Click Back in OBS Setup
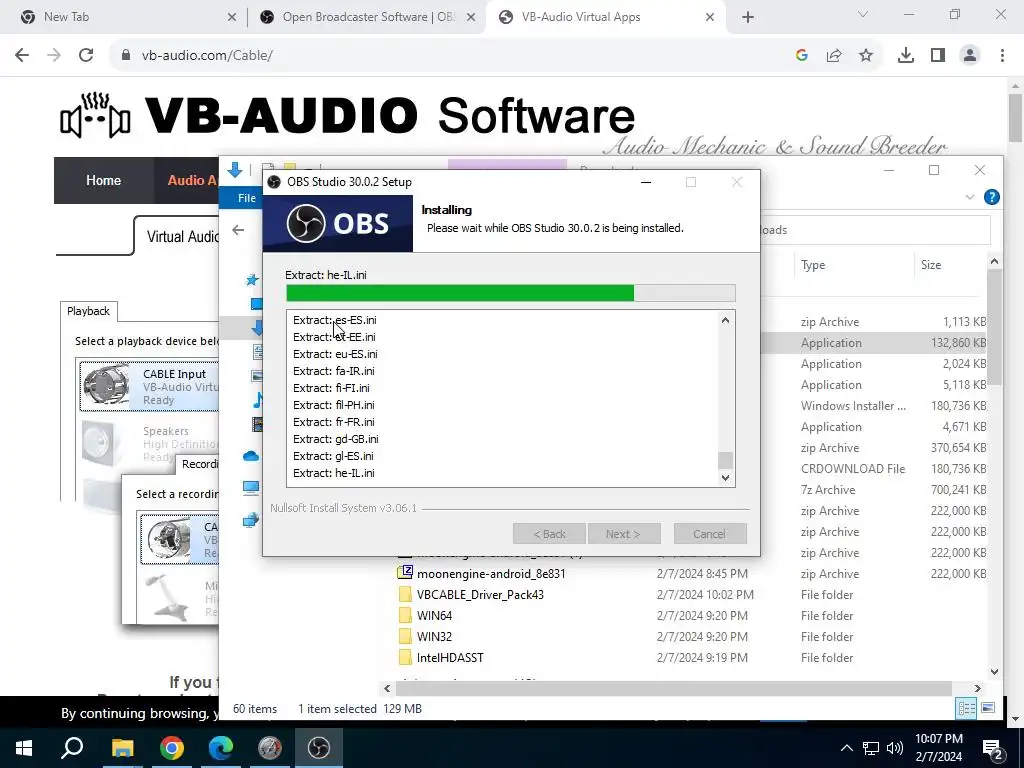This screenshot has height=768, width=1024. 549,534
